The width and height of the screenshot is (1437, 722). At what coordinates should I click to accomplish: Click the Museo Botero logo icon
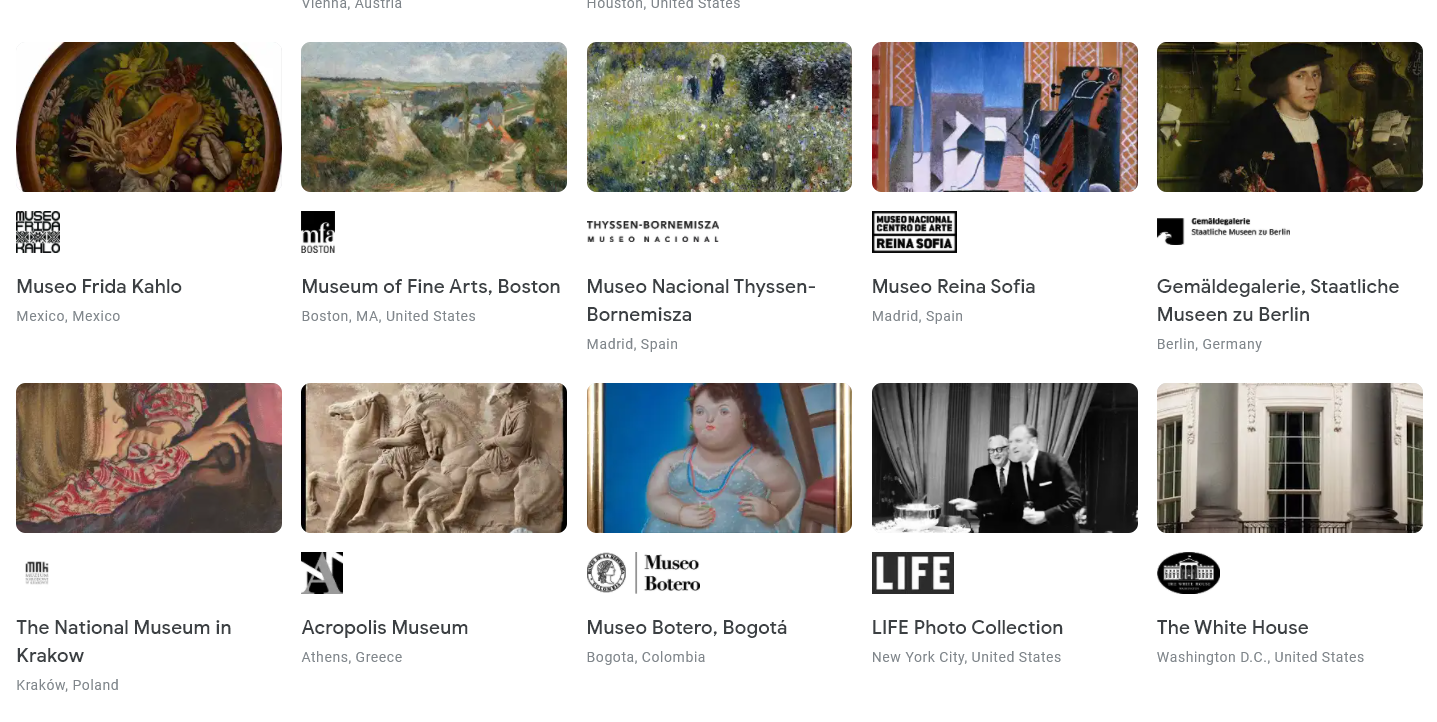(644, 573)
